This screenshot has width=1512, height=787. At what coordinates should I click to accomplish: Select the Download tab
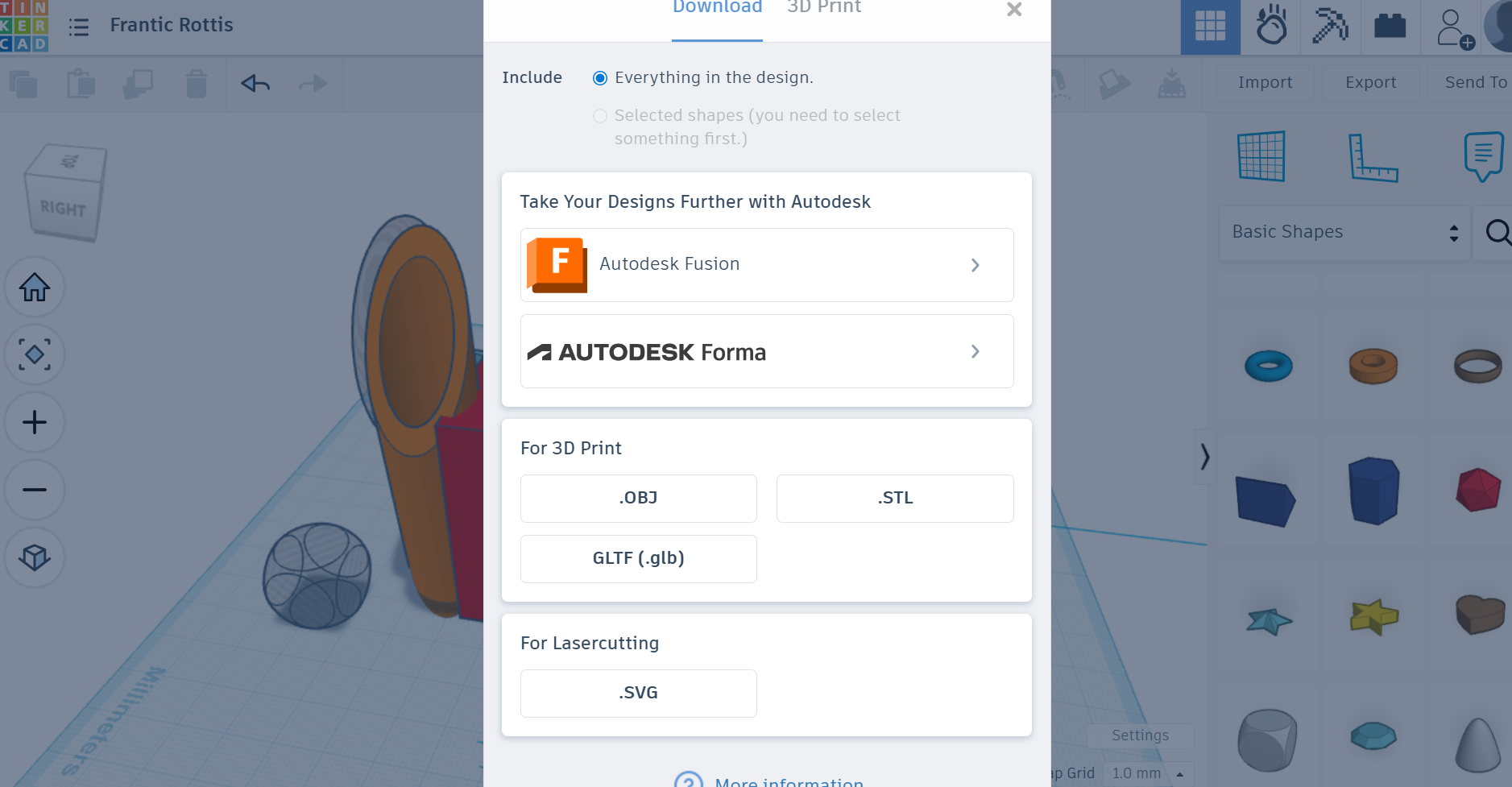click(x=717, y=8)
